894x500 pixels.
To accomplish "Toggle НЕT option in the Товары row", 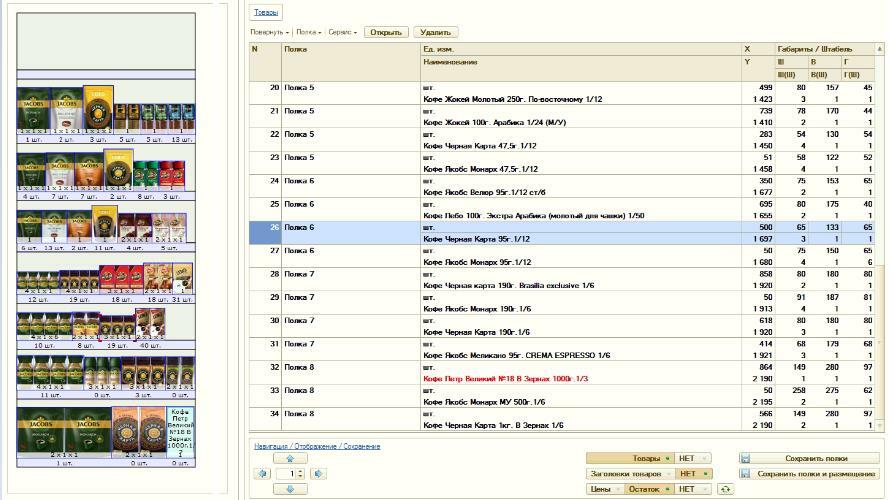I will point(692,458).
